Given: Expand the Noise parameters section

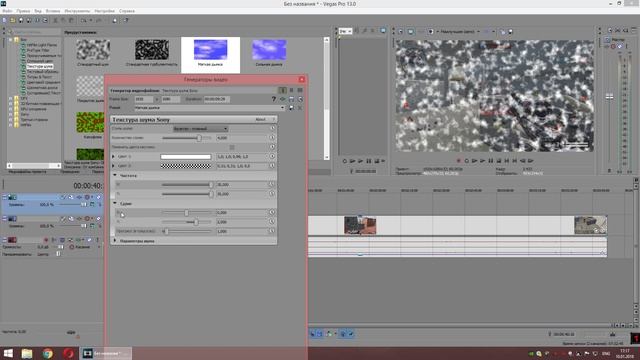Looking at the screenshot, I should [115, 241].
